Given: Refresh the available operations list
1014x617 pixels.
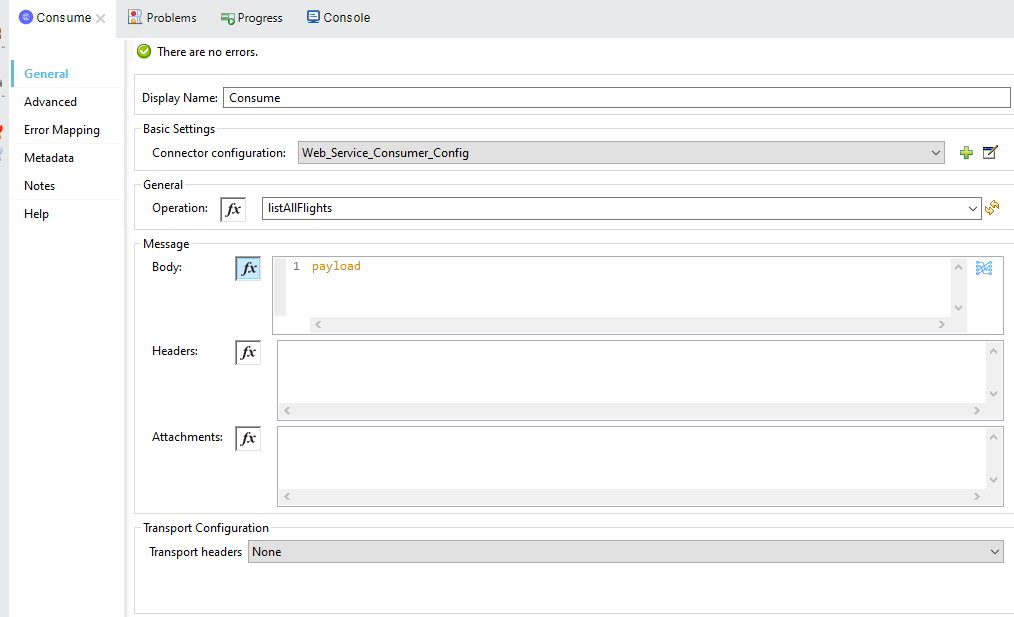Looking at the screenshot, I should pos(992,208).
